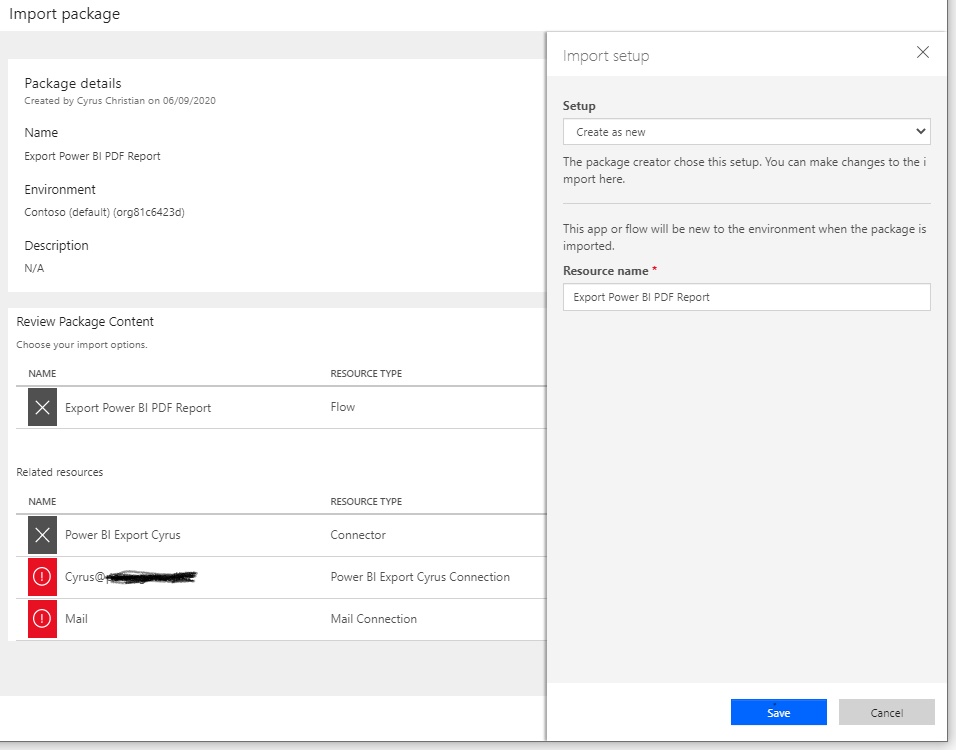Click the Power BI Export Cyrus Connection type

click(x=420, y=577)
